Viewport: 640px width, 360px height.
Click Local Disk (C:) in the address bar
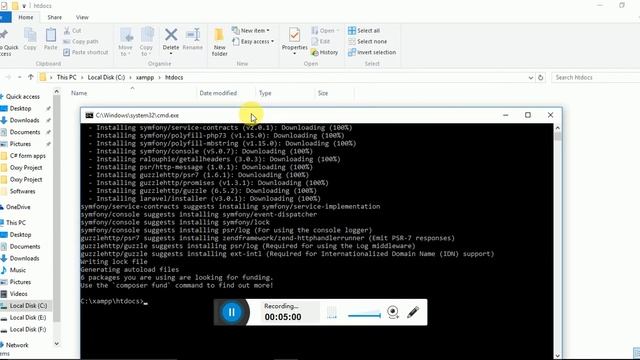click(106, 77)
